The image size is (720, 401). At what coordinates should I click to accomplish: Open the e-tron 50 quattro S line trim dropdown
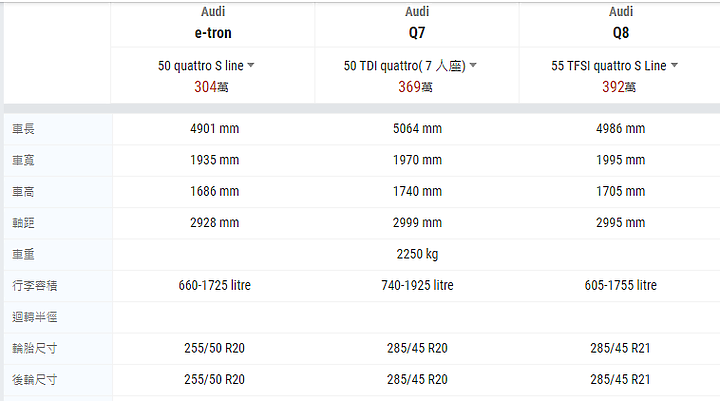coord(206,66)
